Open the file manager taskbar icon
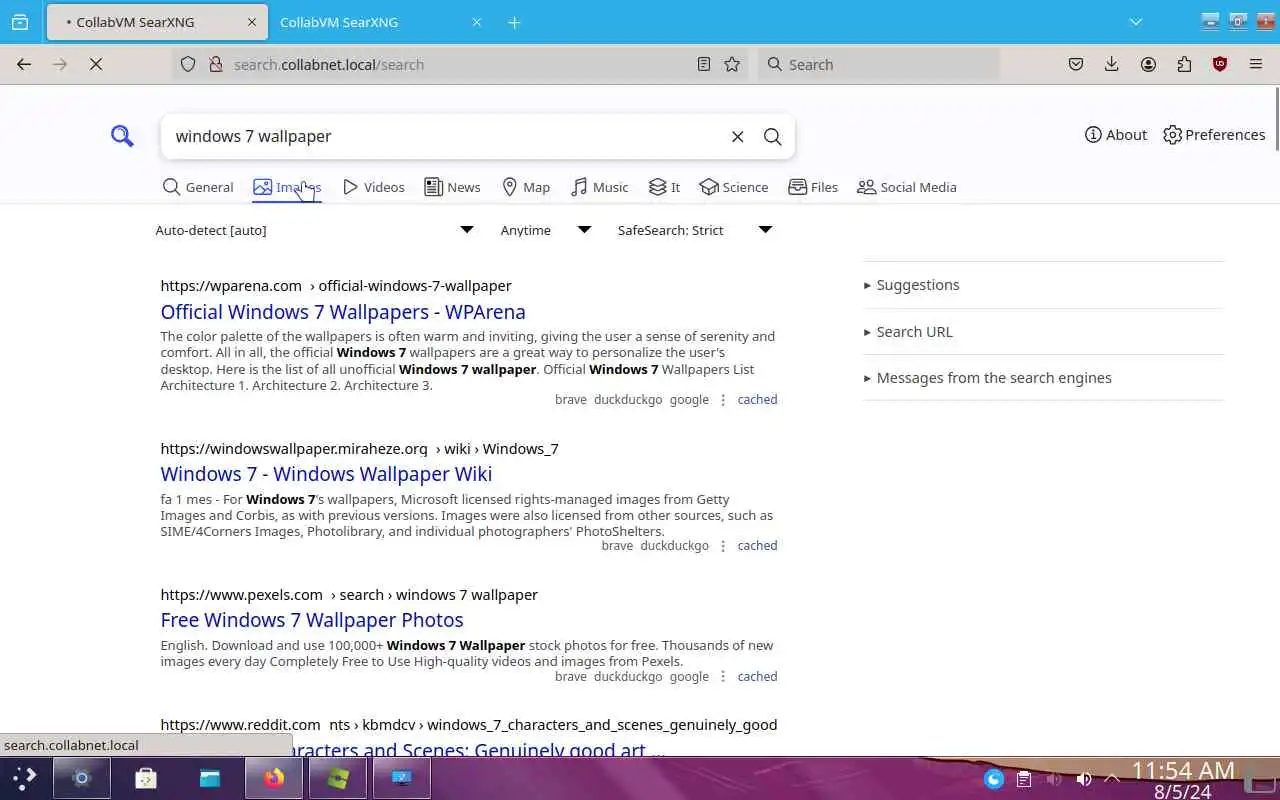 [210, 778]
